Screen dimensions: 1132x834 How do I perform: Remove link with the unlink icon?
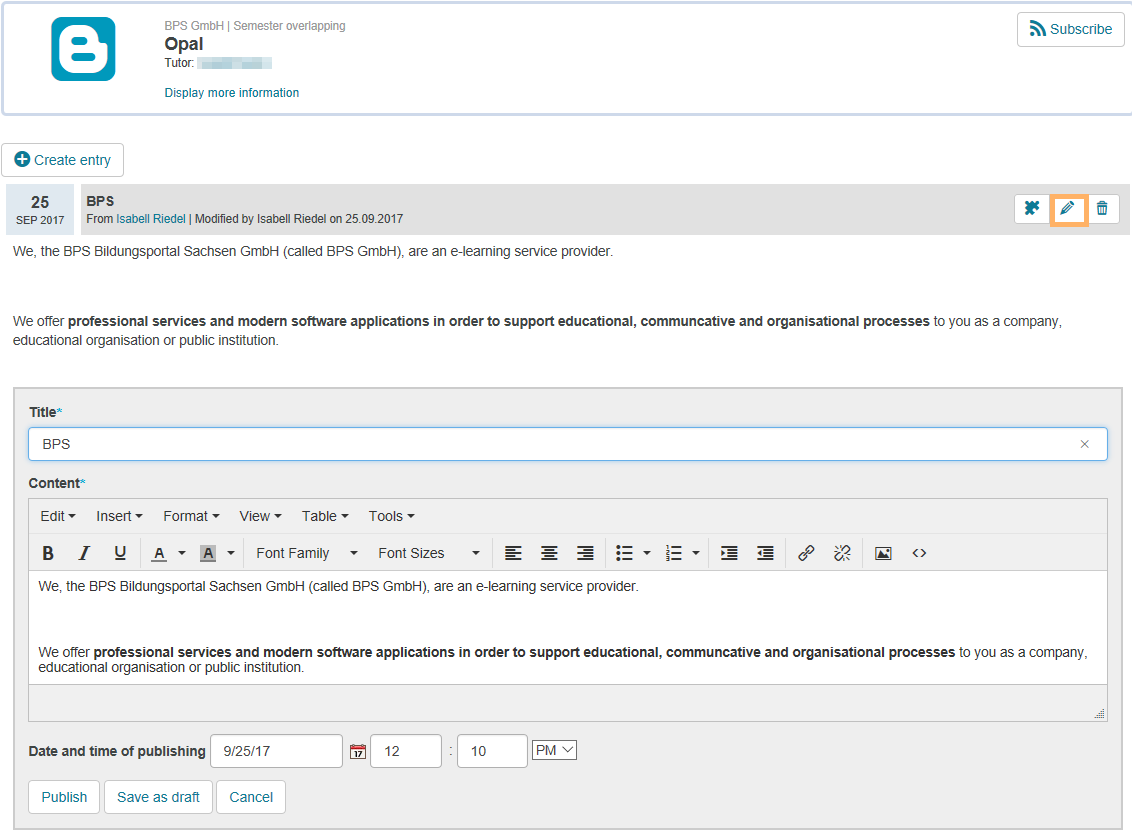[842, 553]
